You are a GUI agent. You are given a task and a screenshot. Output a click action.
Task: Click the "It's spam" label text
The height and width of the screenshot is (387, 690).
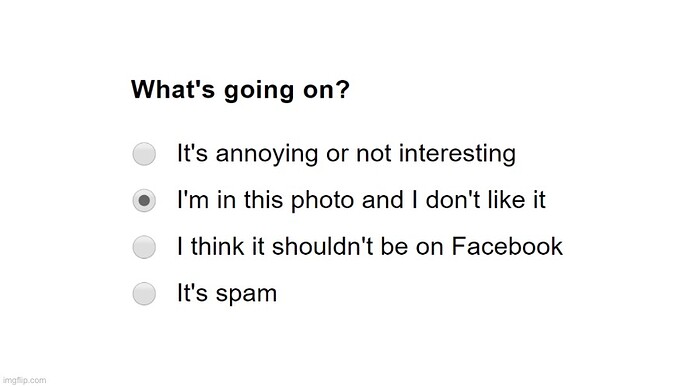click(x=227, y=294)
